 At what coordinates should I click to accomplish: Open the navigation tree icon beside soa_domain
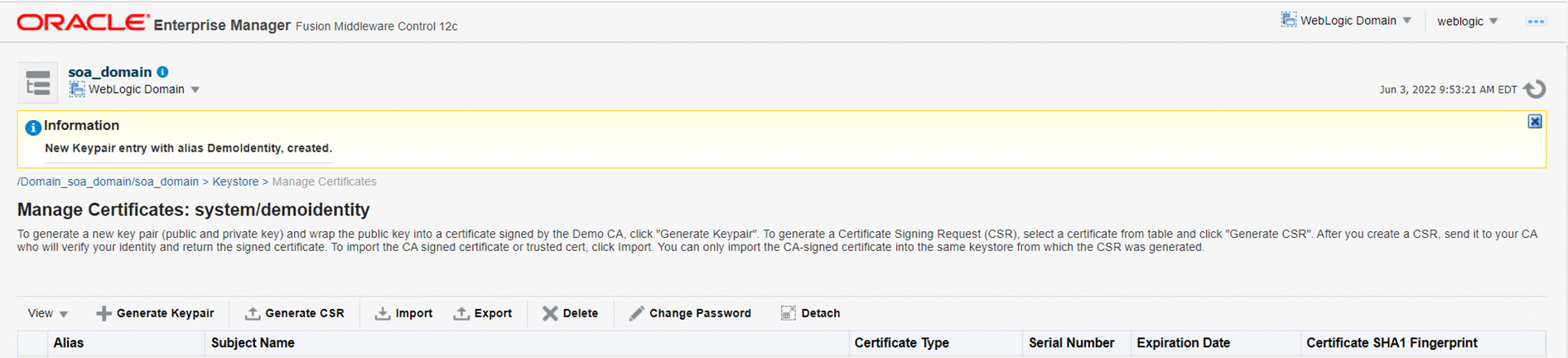pos(38,83)
